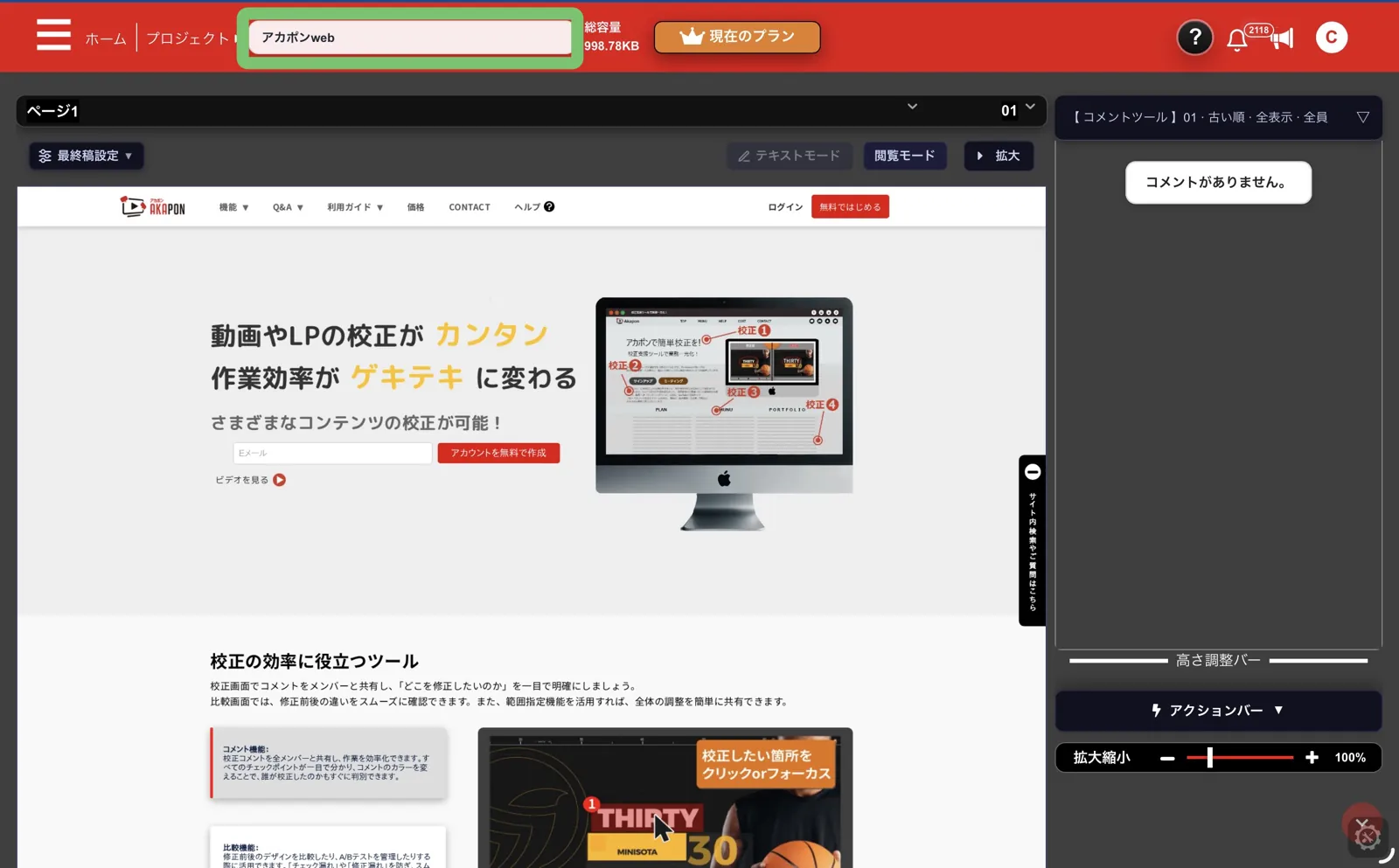Collapse the サイト内検索 side tab minus icon
Image resolution: width=1399 pixels, height=868 pixels.
1032,472
